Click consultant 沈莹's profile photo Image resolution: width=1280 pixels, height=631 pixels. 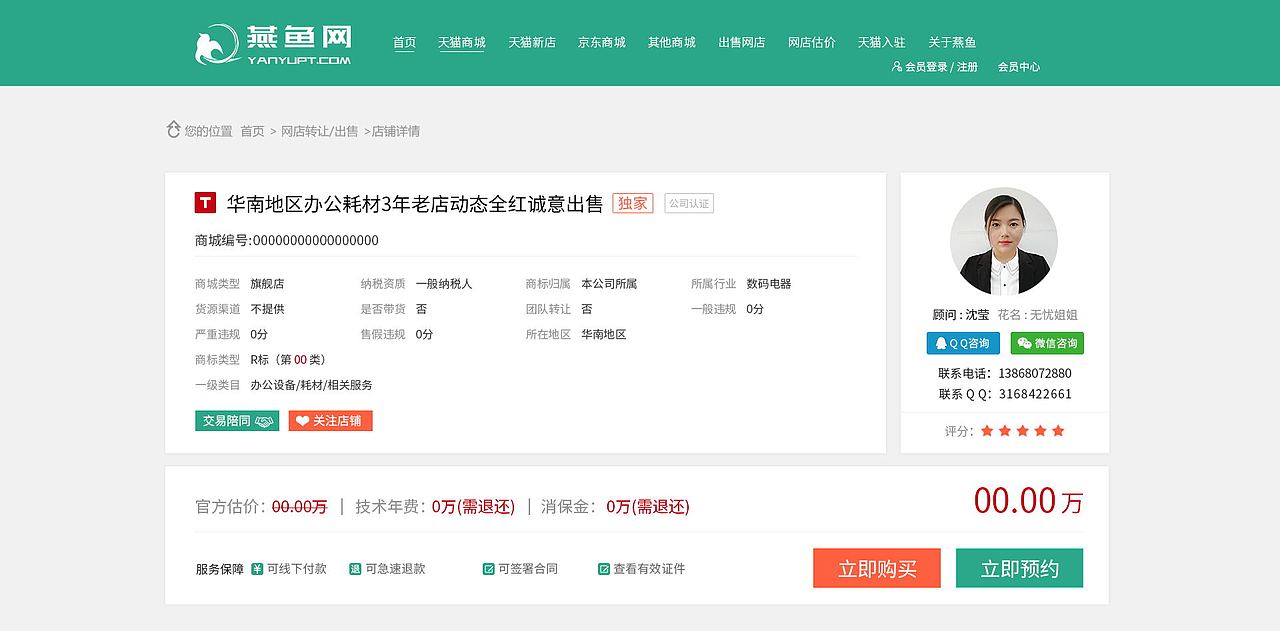point(1004,241)
